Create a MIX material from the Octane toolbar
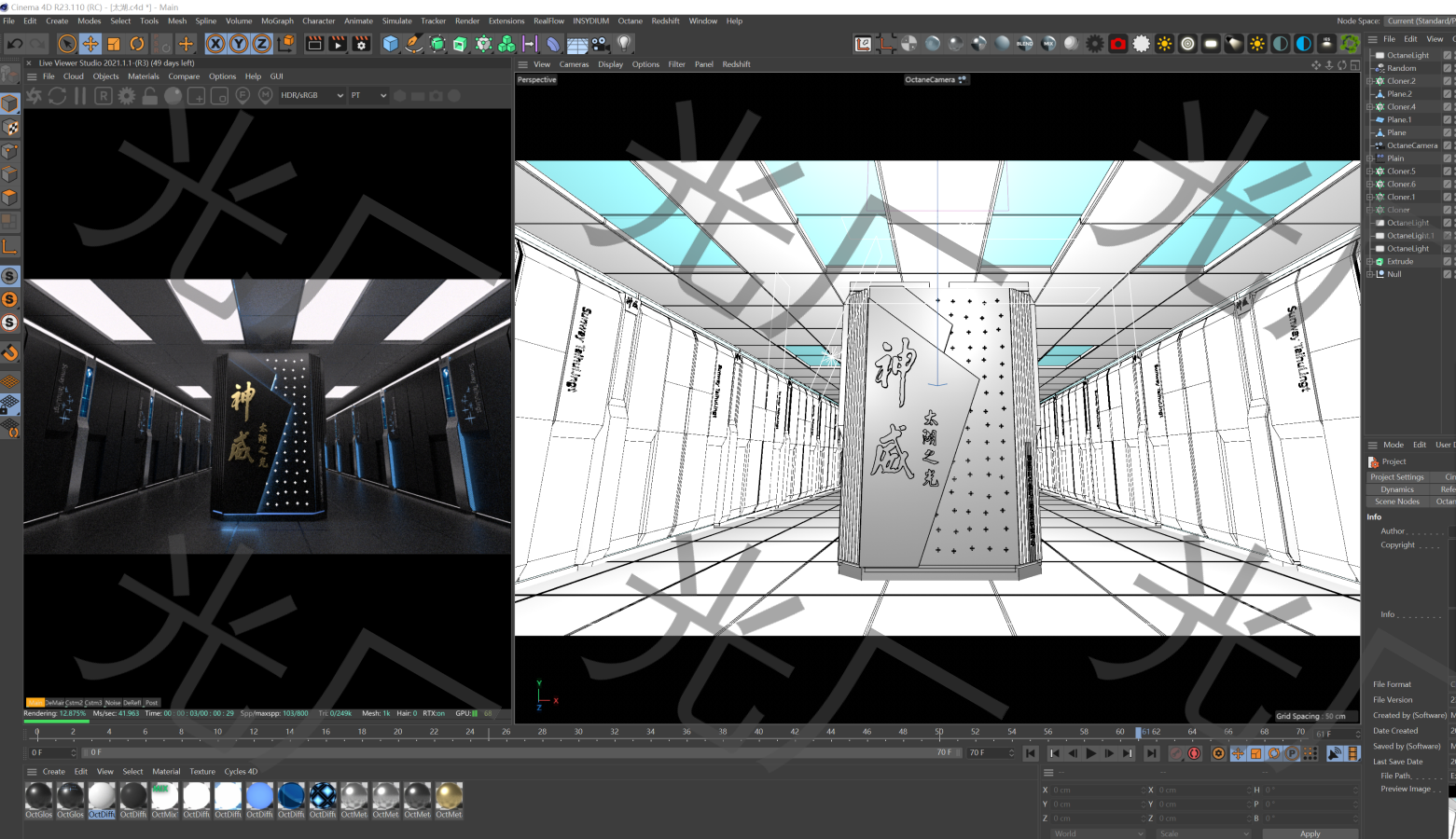Screen dimensions: 1456x839 click(1048, 43)
